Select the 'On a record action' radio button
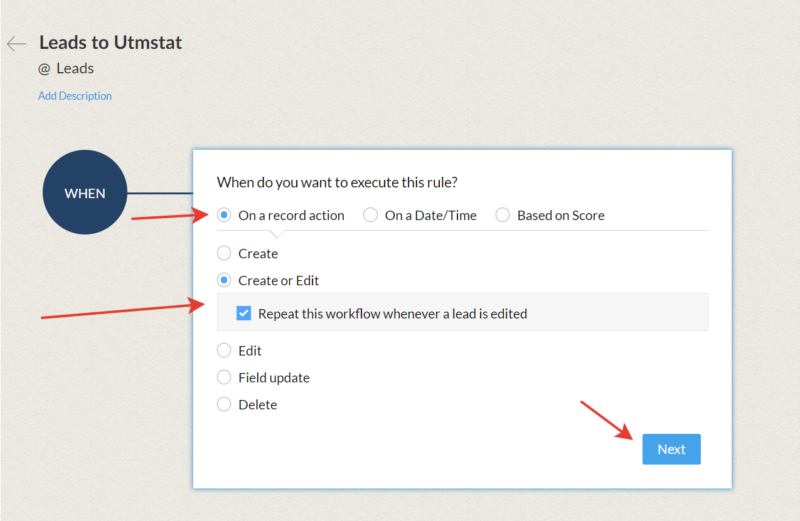This screenshot has width=800, height=521. [x=224, y=215]
